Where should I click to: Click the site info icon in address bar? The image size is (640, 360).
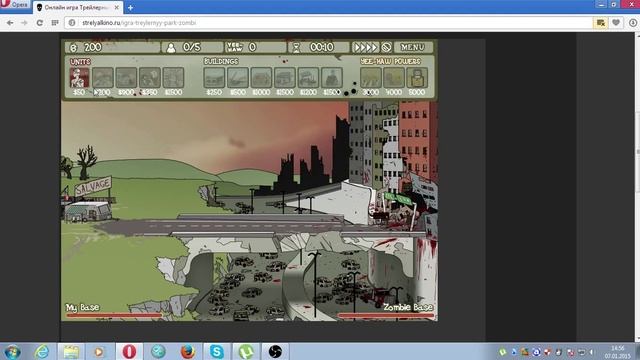[72, 23]
